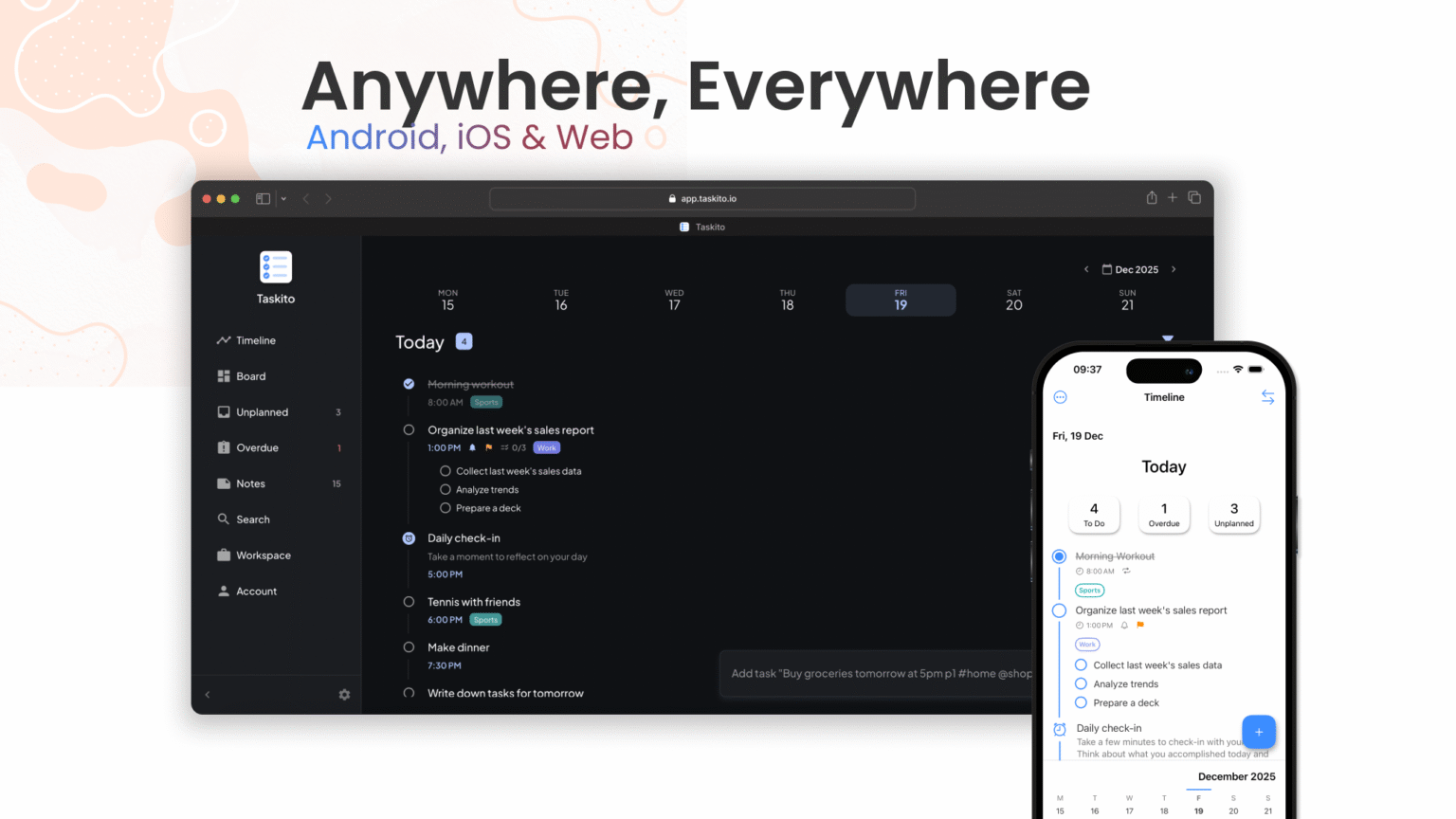Open the Board view grid icon
The image size is (1456, 819).
tap(222, 376)
